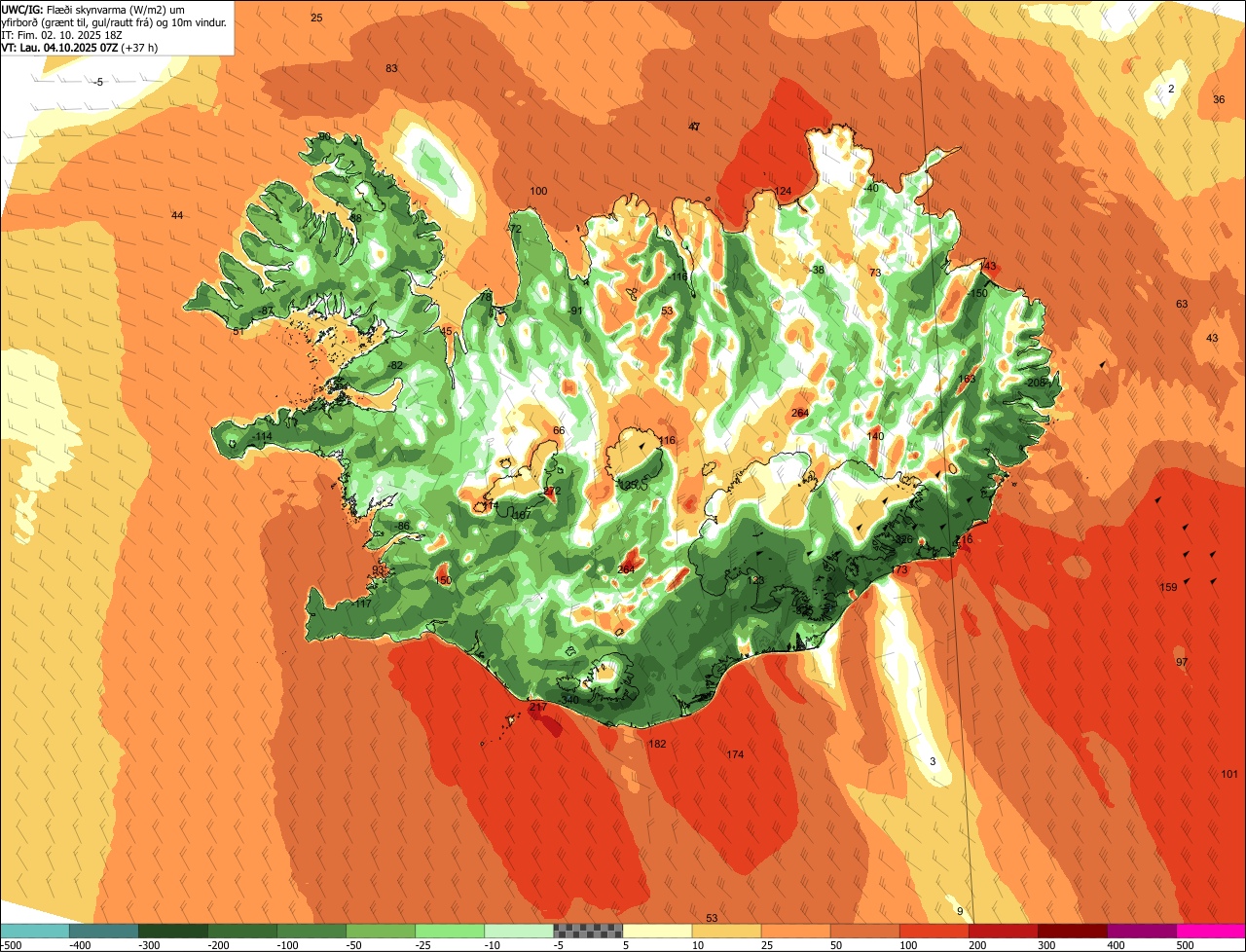Click the map value 51
Viewport: 1246px width, 952px height.
238,331
